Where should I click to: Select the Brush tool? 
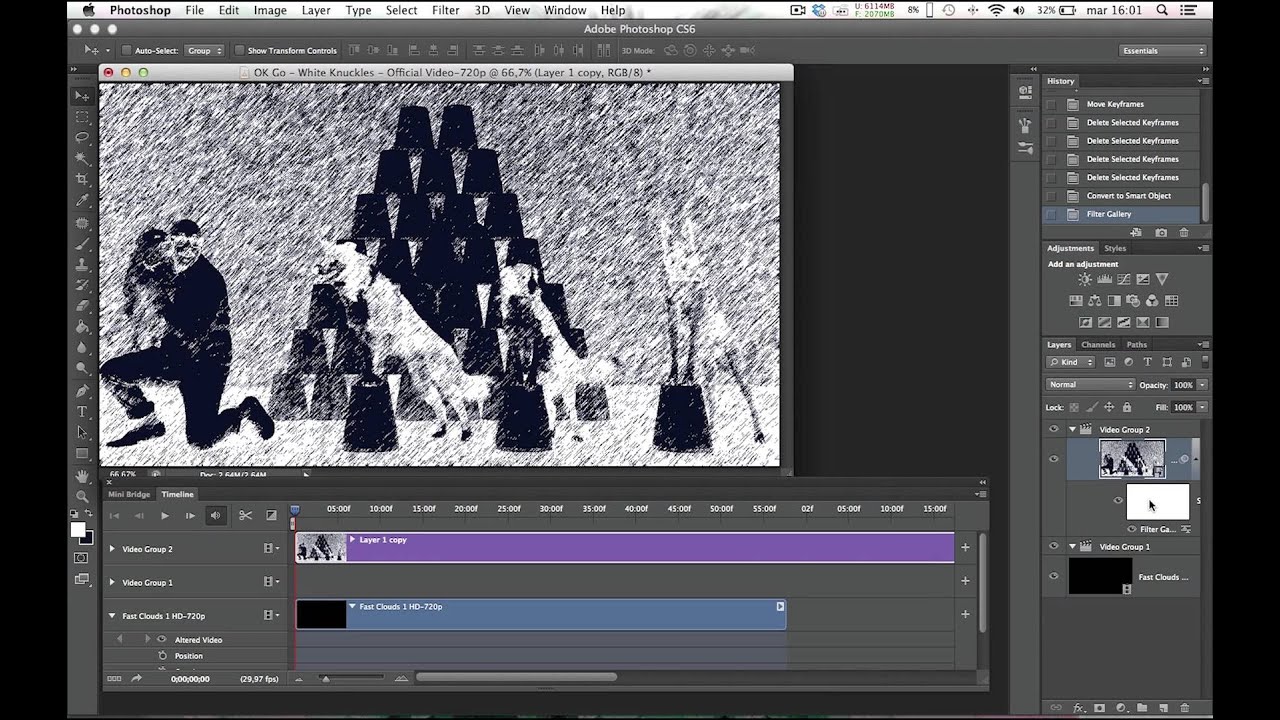pos(82,243)
